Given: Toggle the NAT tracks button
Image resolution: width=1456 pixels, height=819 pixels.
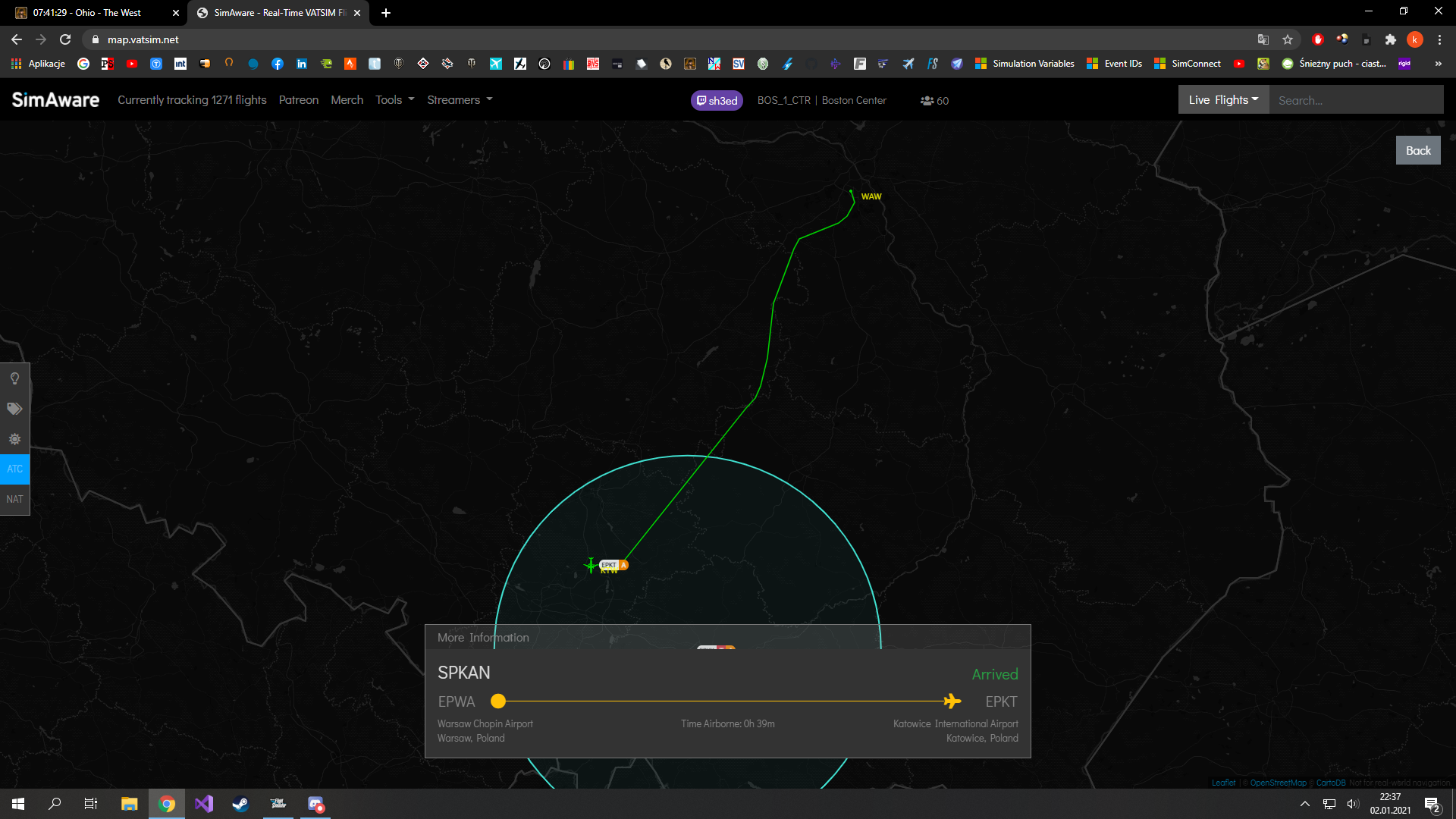Looking at the screenshot, I should pos(14,500).
